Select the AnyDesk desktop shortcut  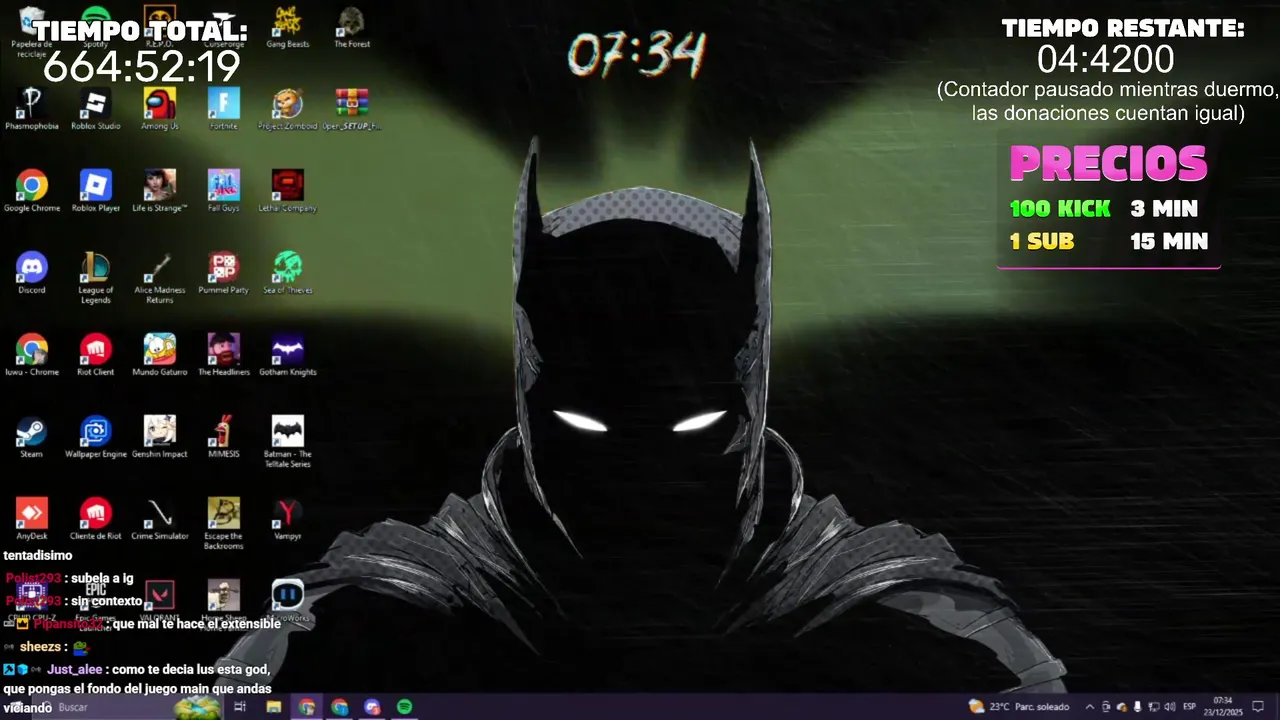point(32,519)
